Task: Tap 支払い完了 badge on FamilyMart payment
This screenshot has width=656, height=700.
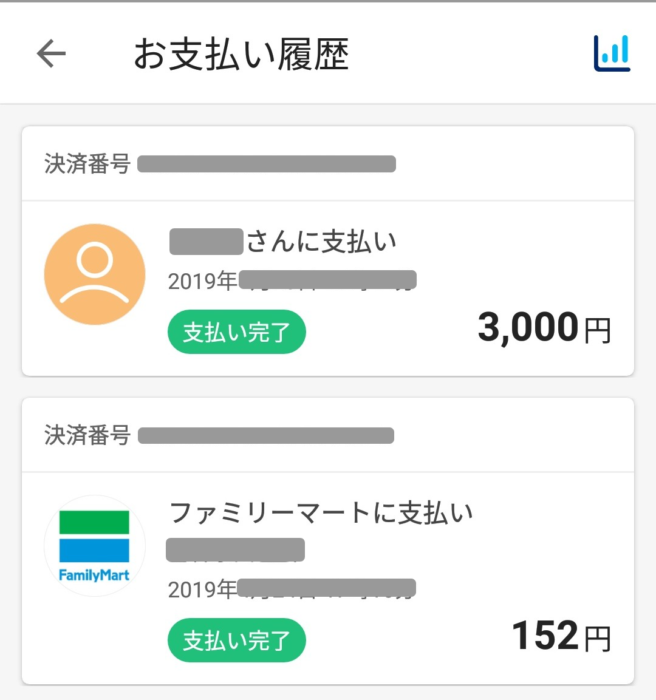Action: tap(237, 640)
